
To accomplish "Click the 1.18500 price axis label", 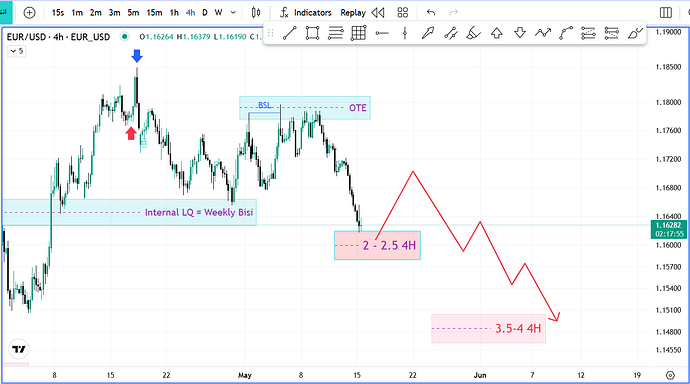I will click(x=668, y=67).
